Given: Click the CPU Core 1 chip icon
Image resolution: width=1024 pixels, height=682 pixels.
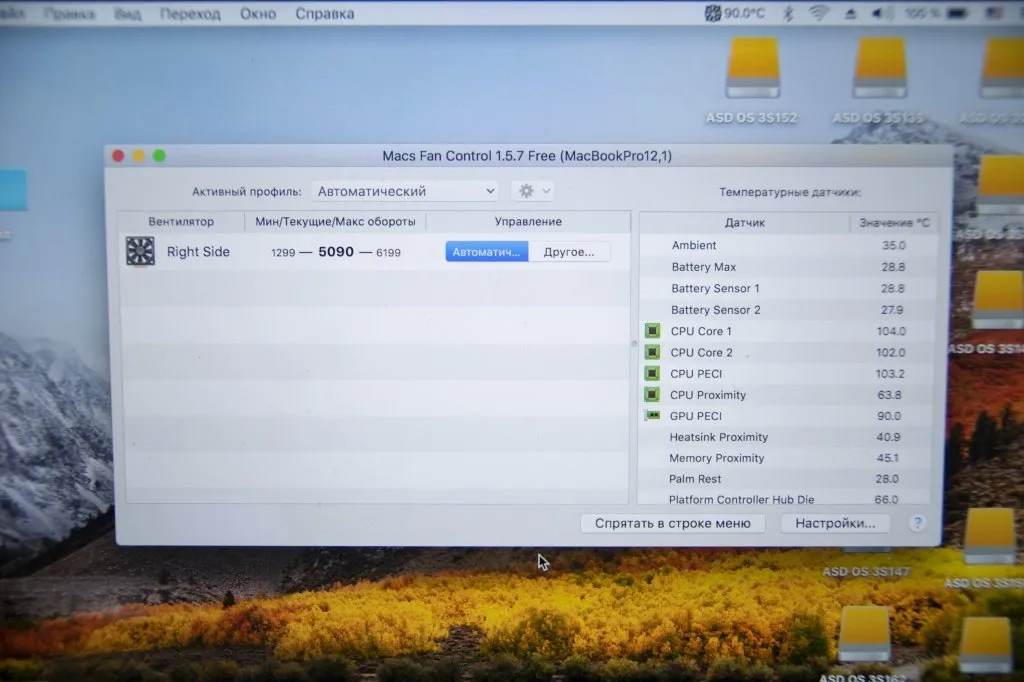Looking at the screenshot, I should click(x=652, y=331).
